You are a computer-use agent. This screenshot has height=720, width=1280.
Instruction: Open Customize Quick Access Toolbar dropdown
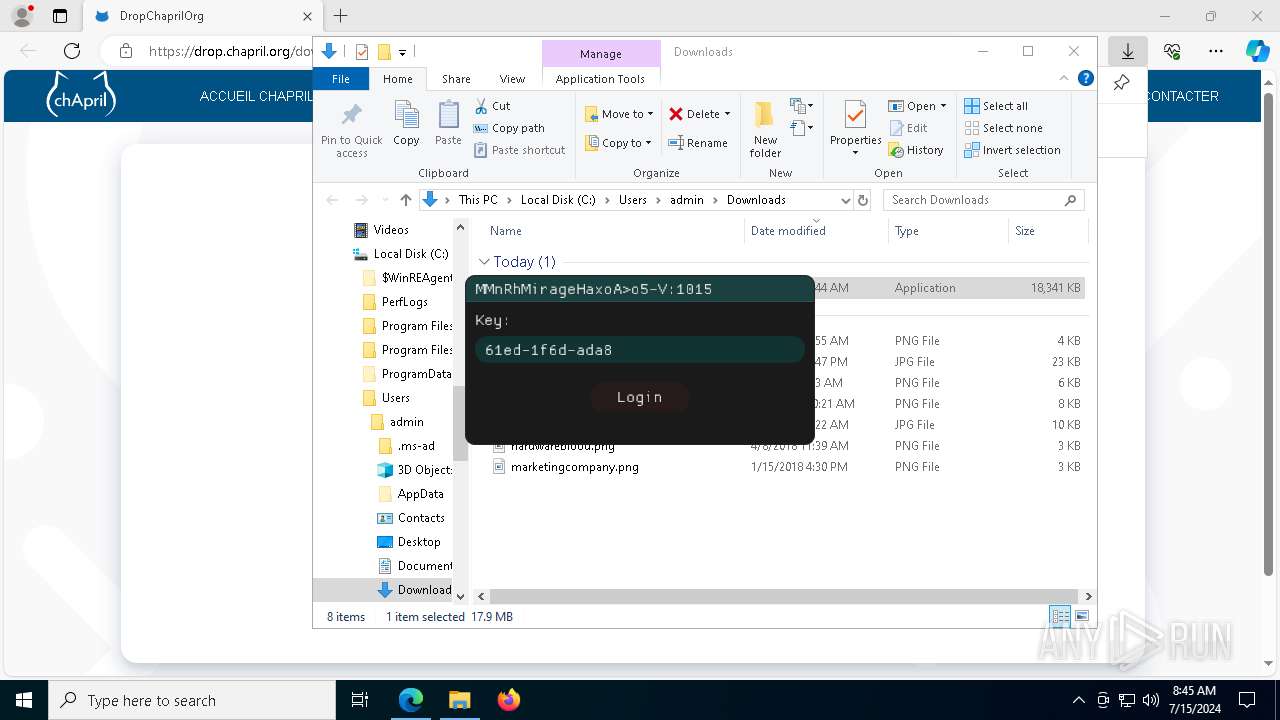[402, 52]
